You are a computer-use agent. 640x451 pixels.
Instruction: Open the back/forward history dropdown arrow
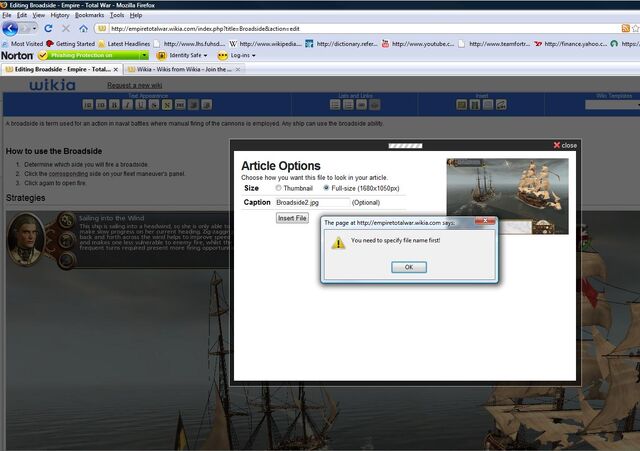point(34,29)
